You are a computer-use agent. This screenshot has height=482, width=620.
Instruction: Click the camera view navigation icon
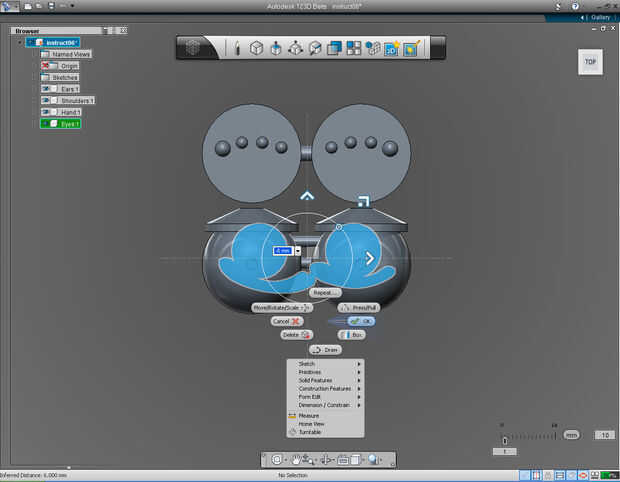pos(343,460)
